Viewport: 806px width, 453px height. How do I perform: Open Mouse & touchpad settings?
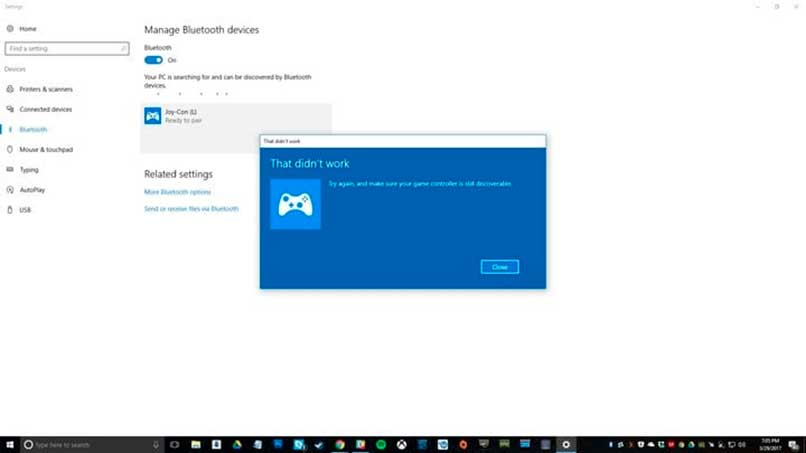(x=45, y=149)
